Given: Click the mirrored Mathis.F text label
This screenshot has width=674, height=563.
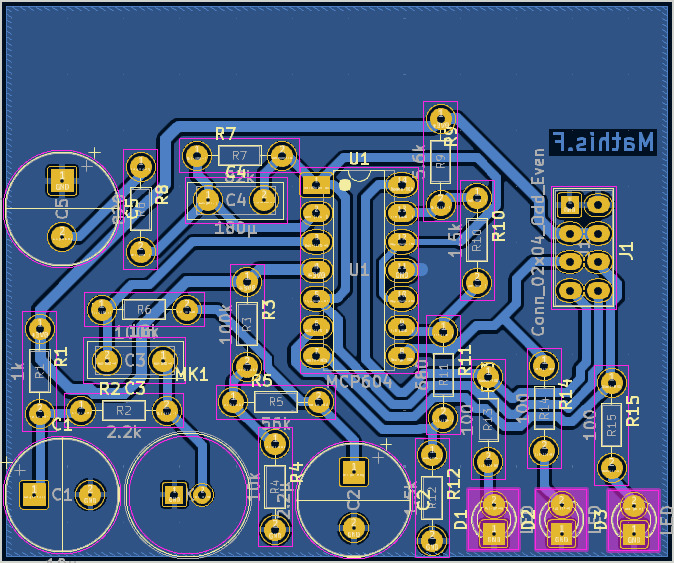Looking at the screenshot, I should coord(603,143).
